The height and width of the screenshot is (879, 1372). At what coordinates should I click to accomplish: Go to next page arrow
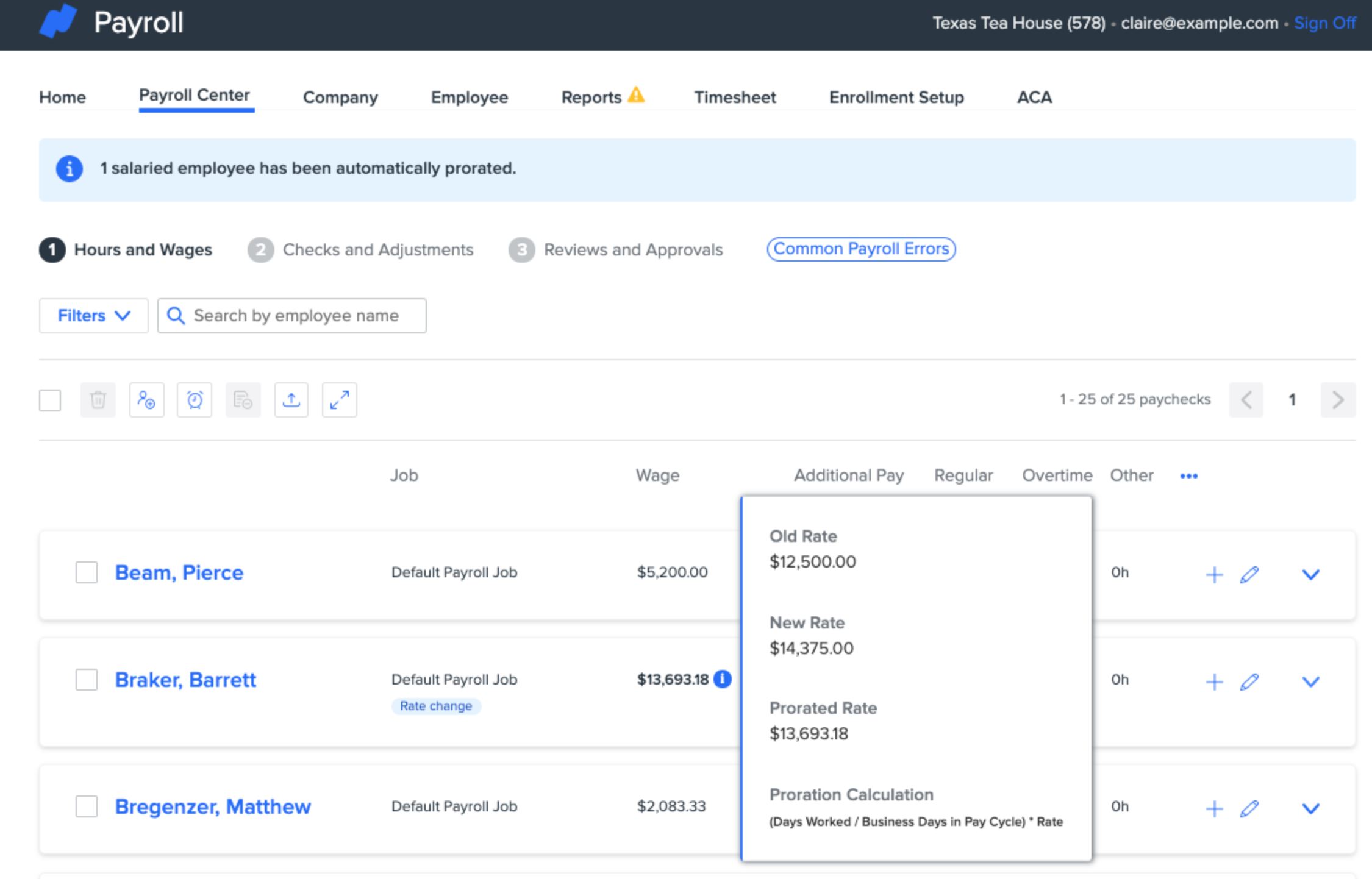(x=1338, y=400)
